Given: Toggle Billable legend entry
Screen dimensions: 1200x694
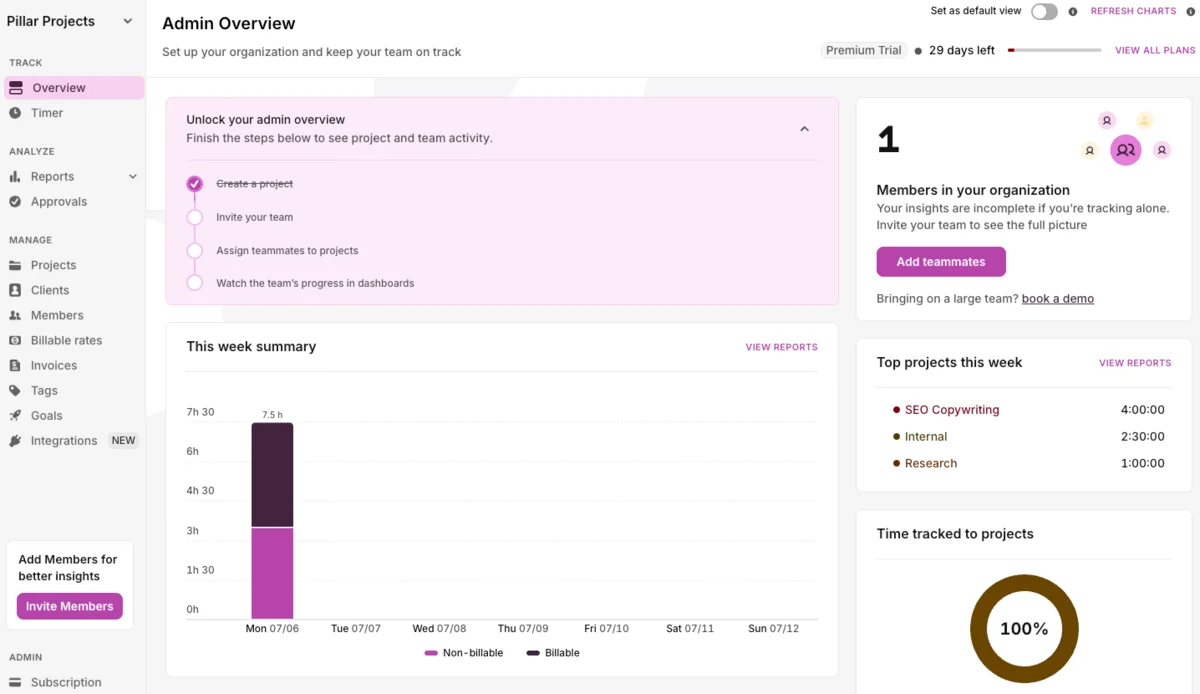Looking at the screenshot, I should pos(553,653).
